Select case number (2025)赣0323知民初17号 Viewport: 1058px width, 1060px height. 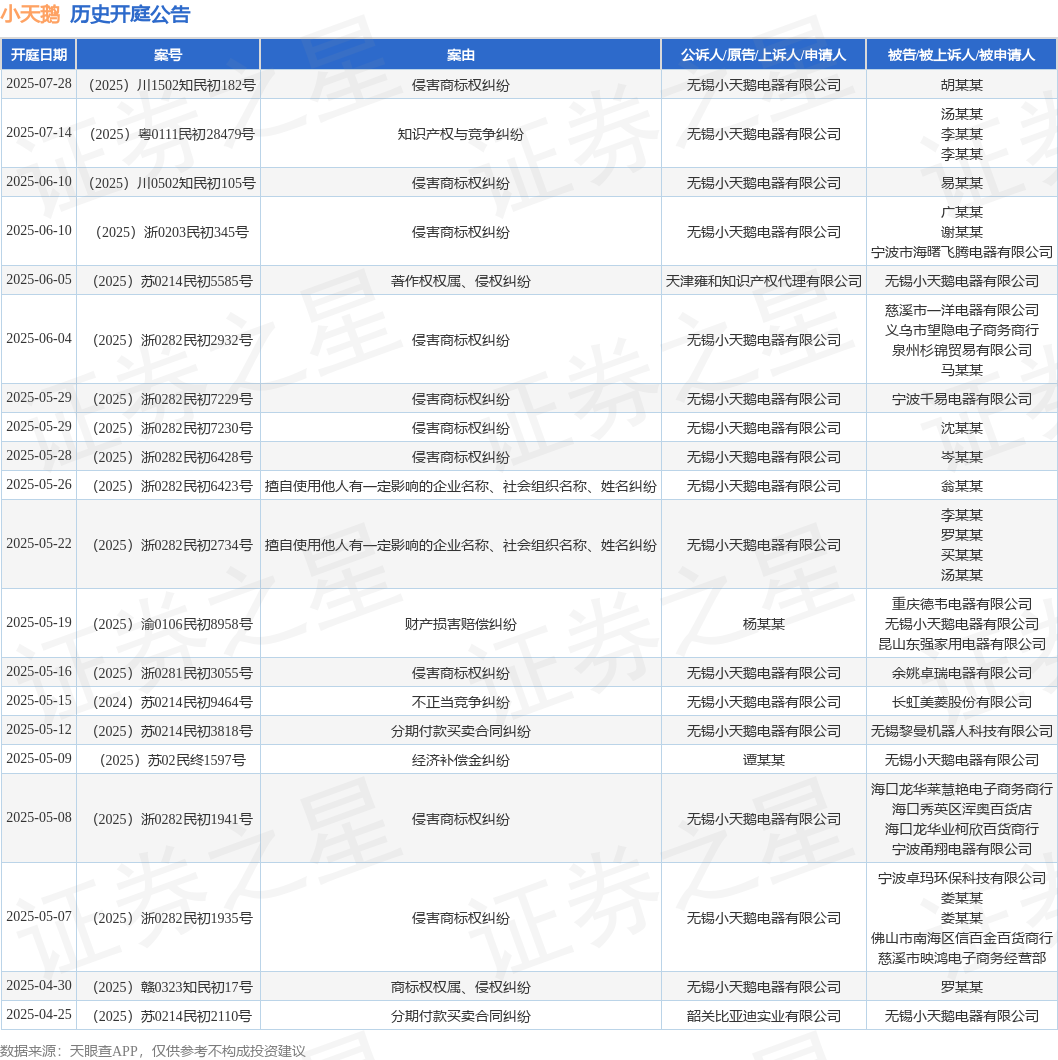172,988
